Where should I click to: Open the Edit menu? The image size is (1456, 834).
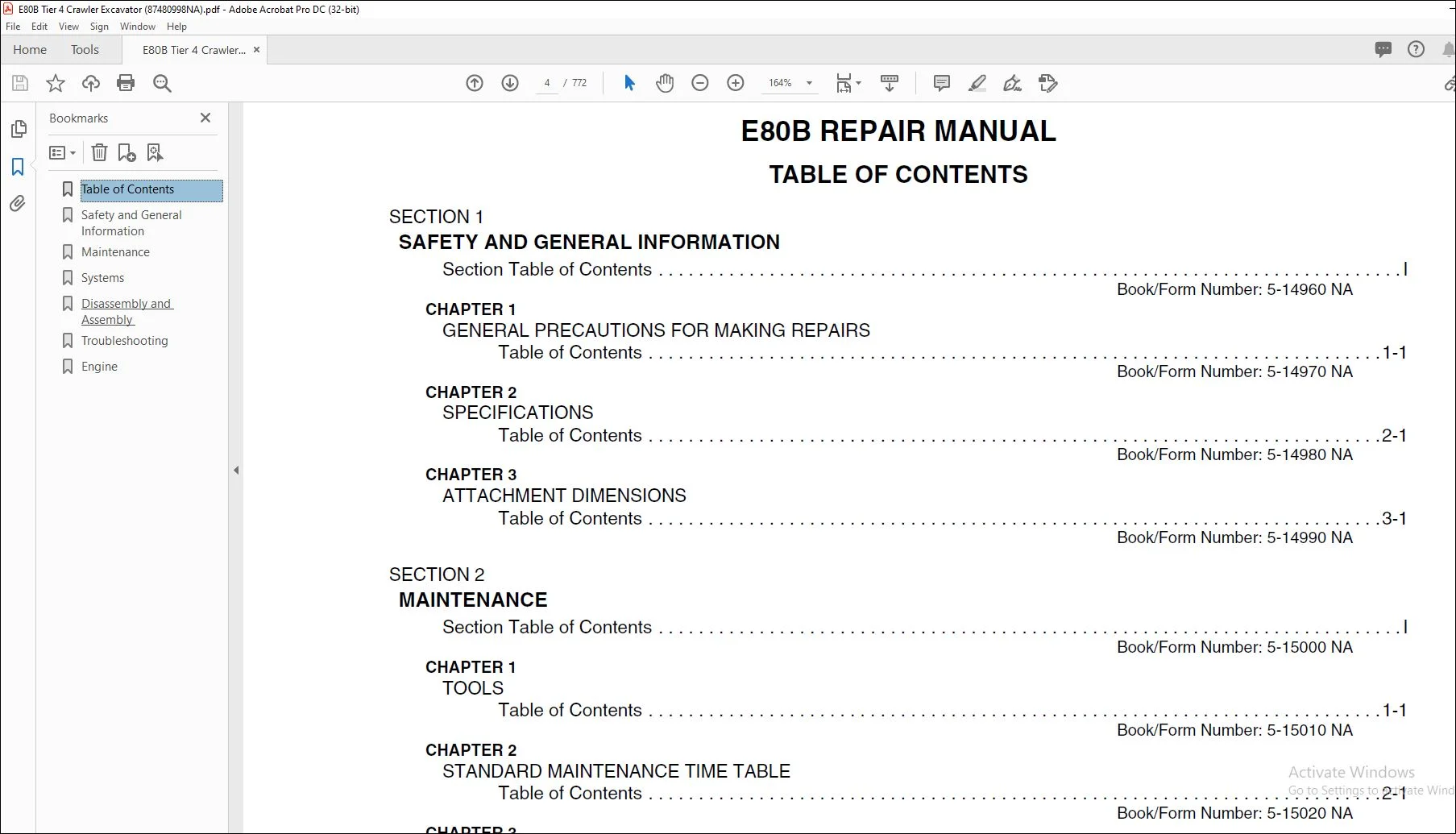coord(39,27)
